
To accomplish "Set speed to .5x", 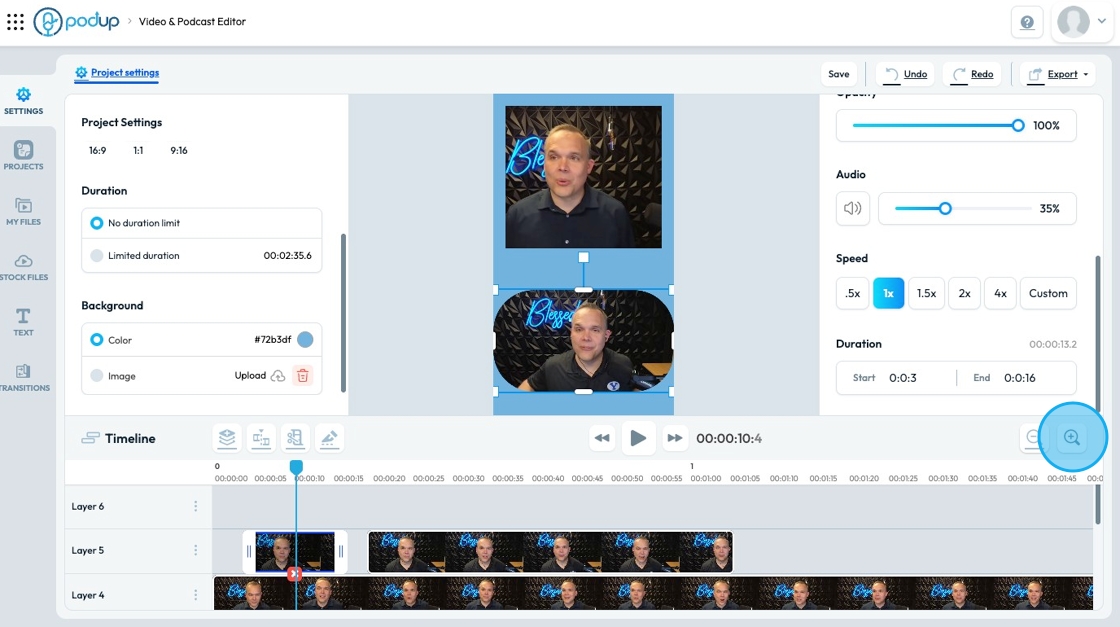I will (x=852, y=294).
